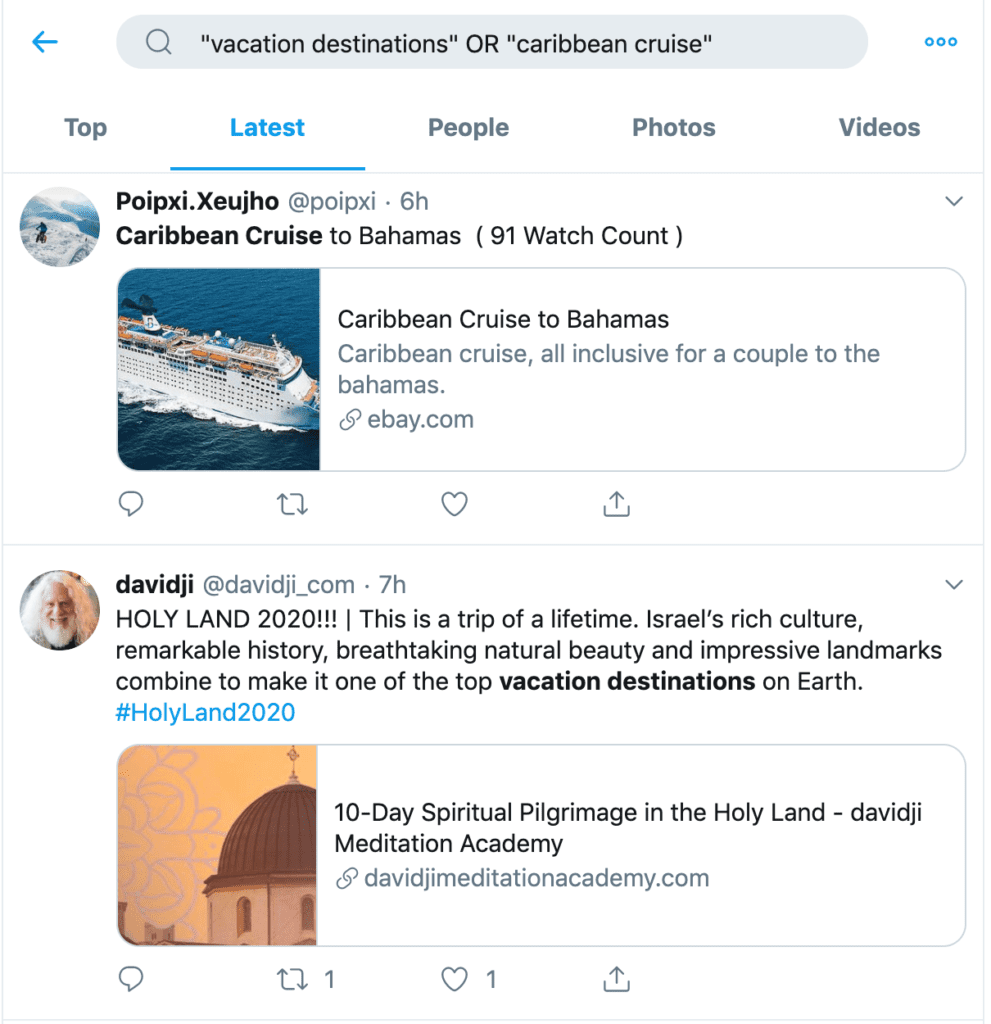Go back using the left arrow
991x1024 pixels.
tap(45, 42)
